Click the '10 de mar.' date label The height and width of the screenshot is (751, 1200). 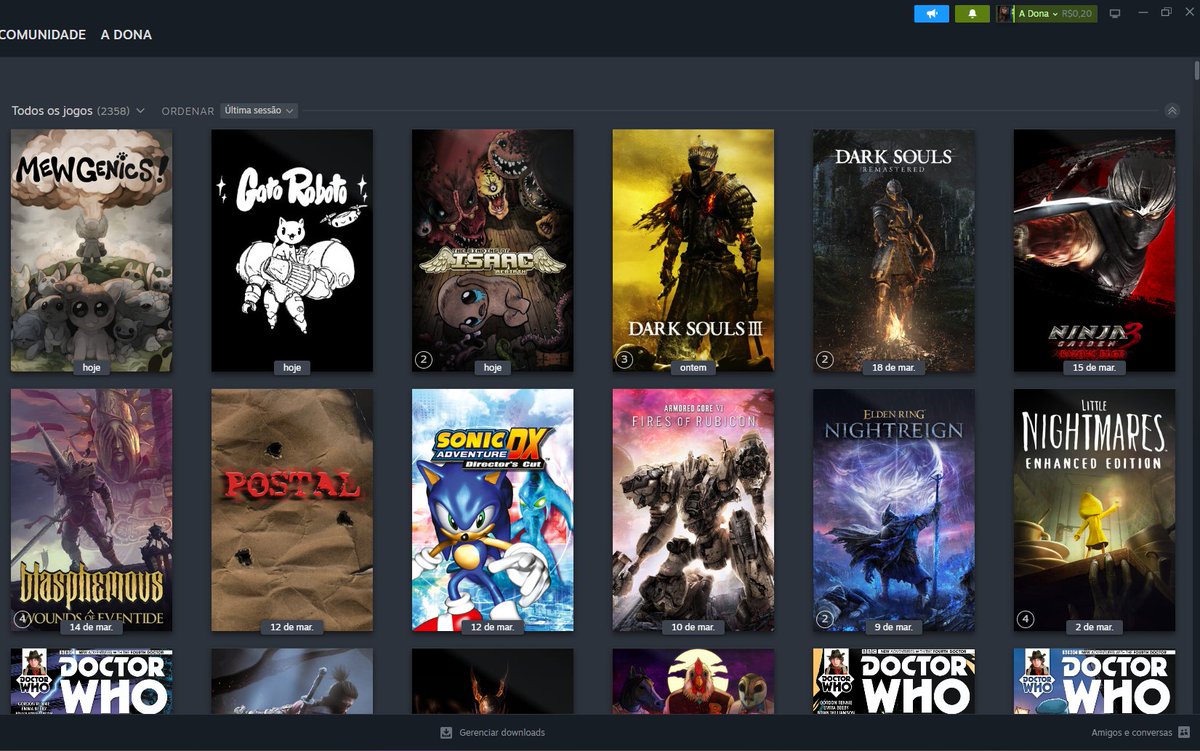[x=693, y=628]
